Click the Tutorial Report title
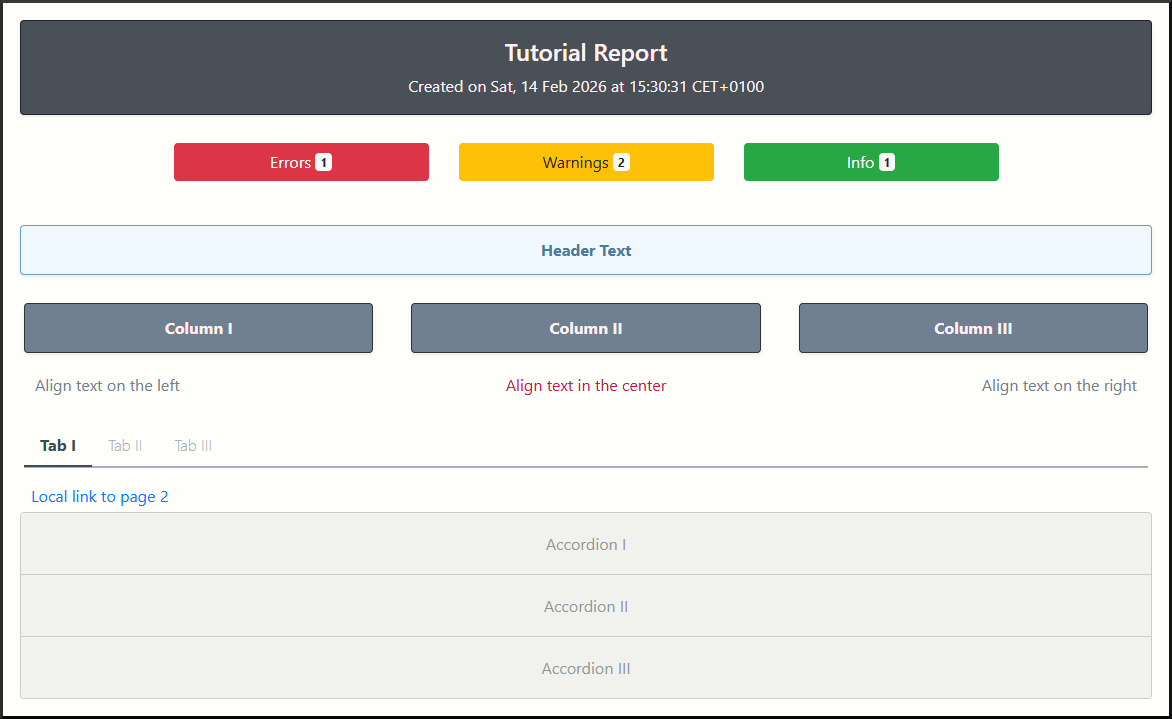 [586, 53]
